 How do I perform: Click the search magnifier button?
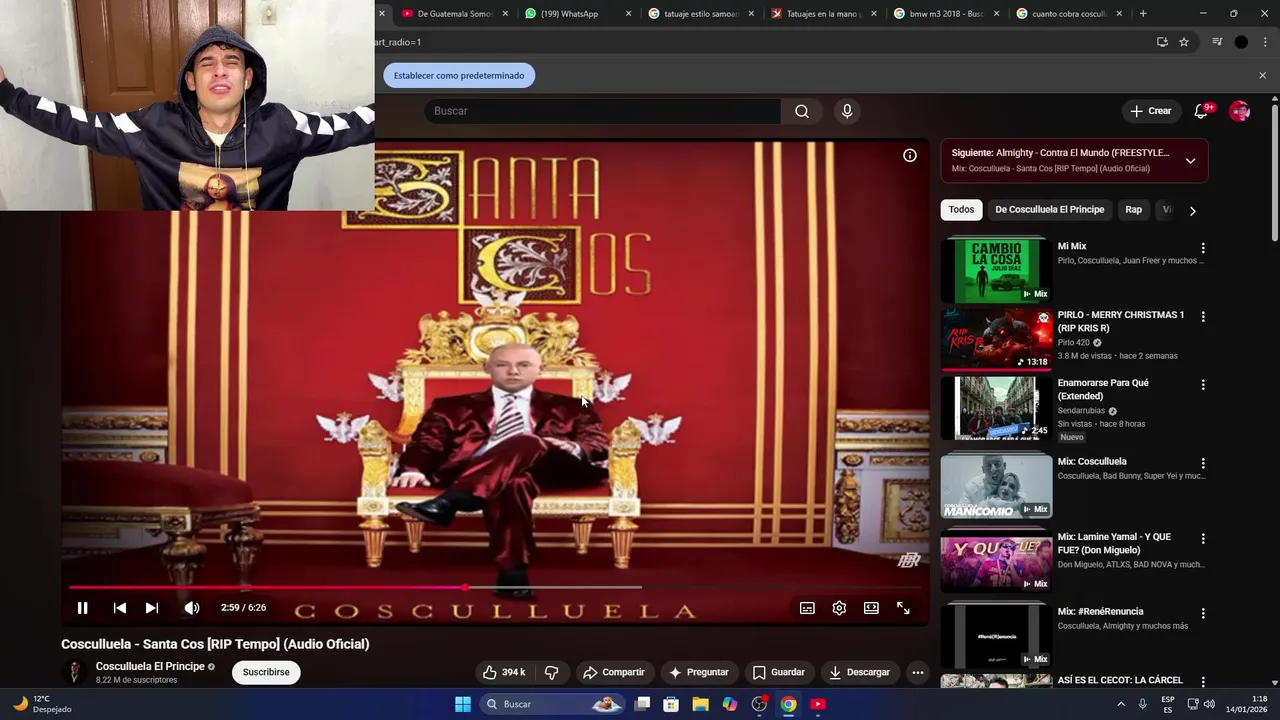(802, 111)
